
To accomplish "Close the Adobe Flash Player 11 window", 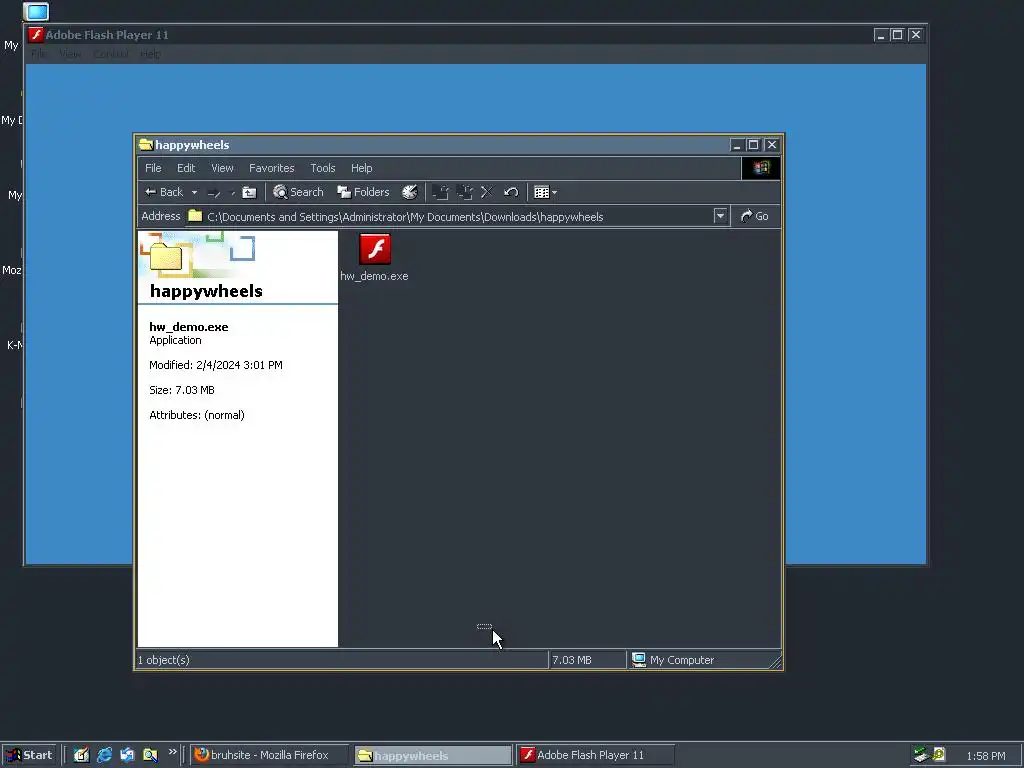I will pyautogui.click(x=916, y=35).
